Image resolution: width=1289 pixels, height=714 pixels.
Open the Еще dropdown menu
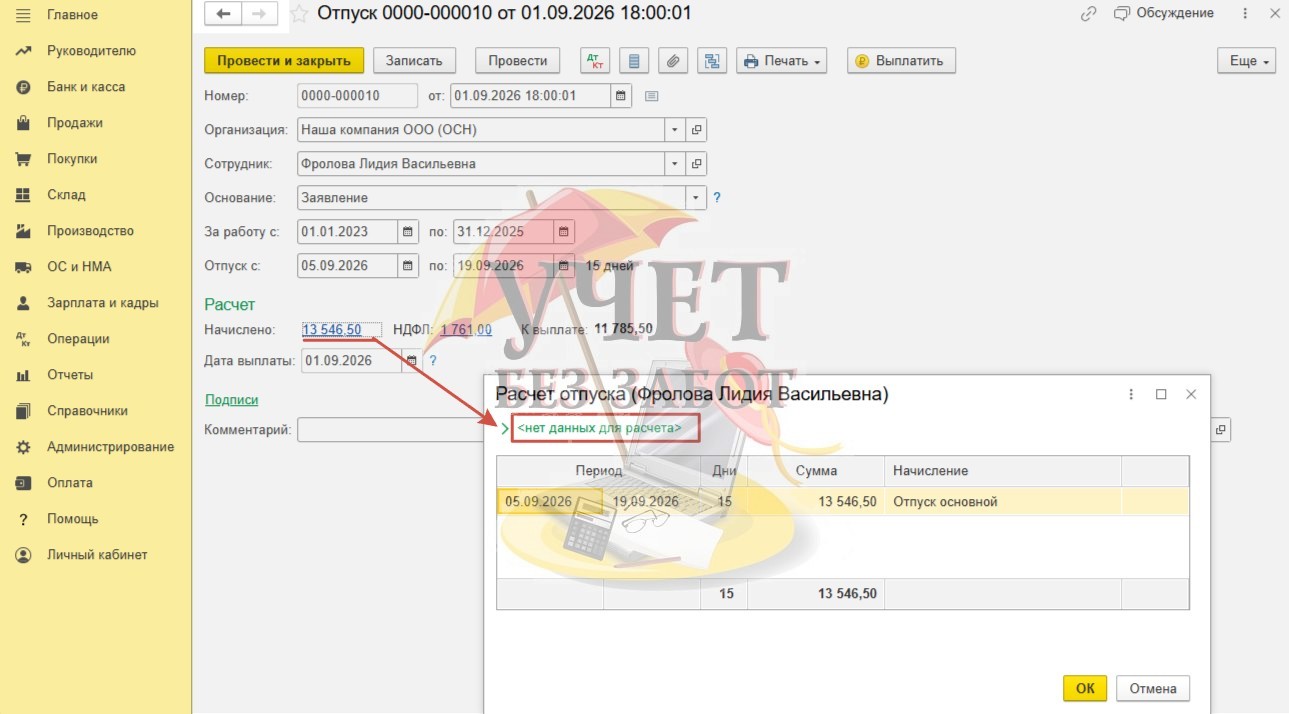click(1246, 61)
